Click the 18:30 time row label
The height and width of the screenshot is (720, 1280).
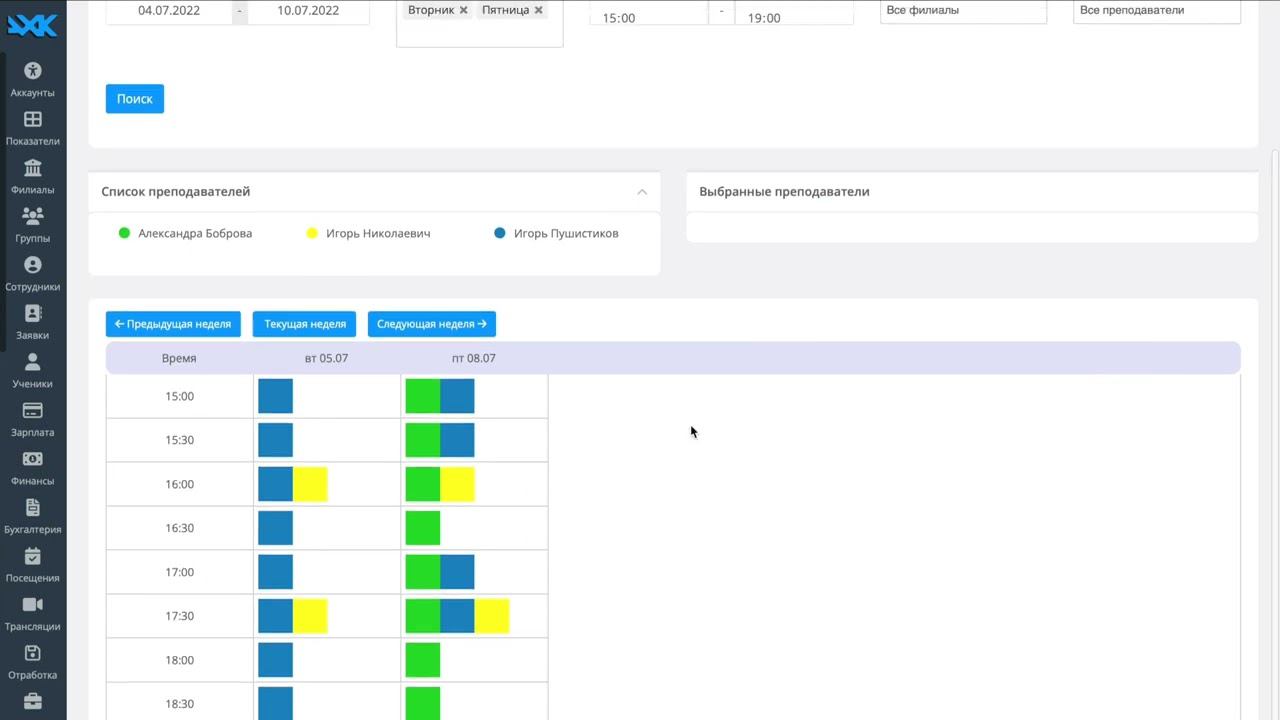pyautogui.click(x=180, y=704)
